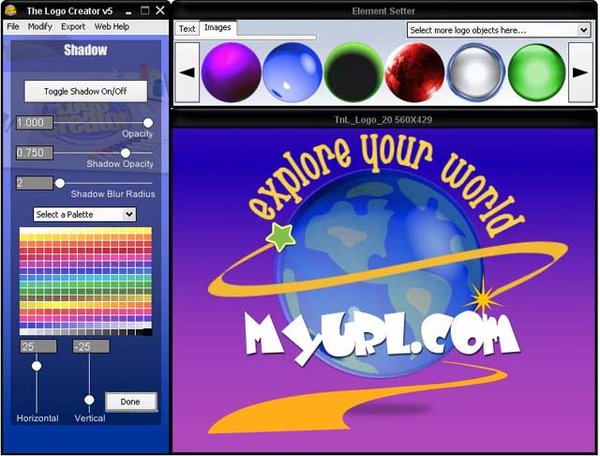Open the Modify menu
This screenshot has width=600, height=456.
coord(40,26)
